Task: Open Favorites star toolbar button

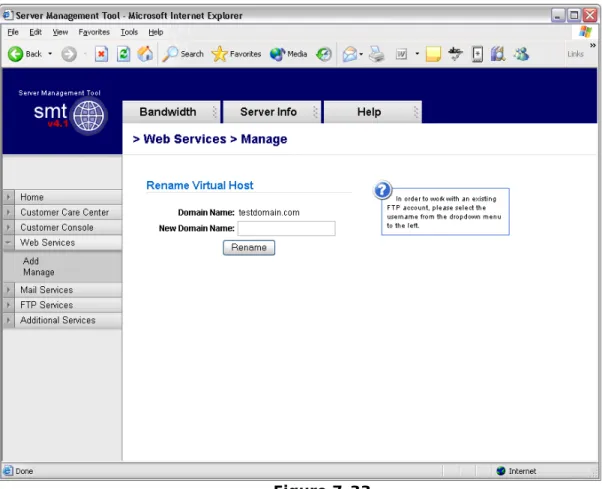Action: [x=236, y=54]
